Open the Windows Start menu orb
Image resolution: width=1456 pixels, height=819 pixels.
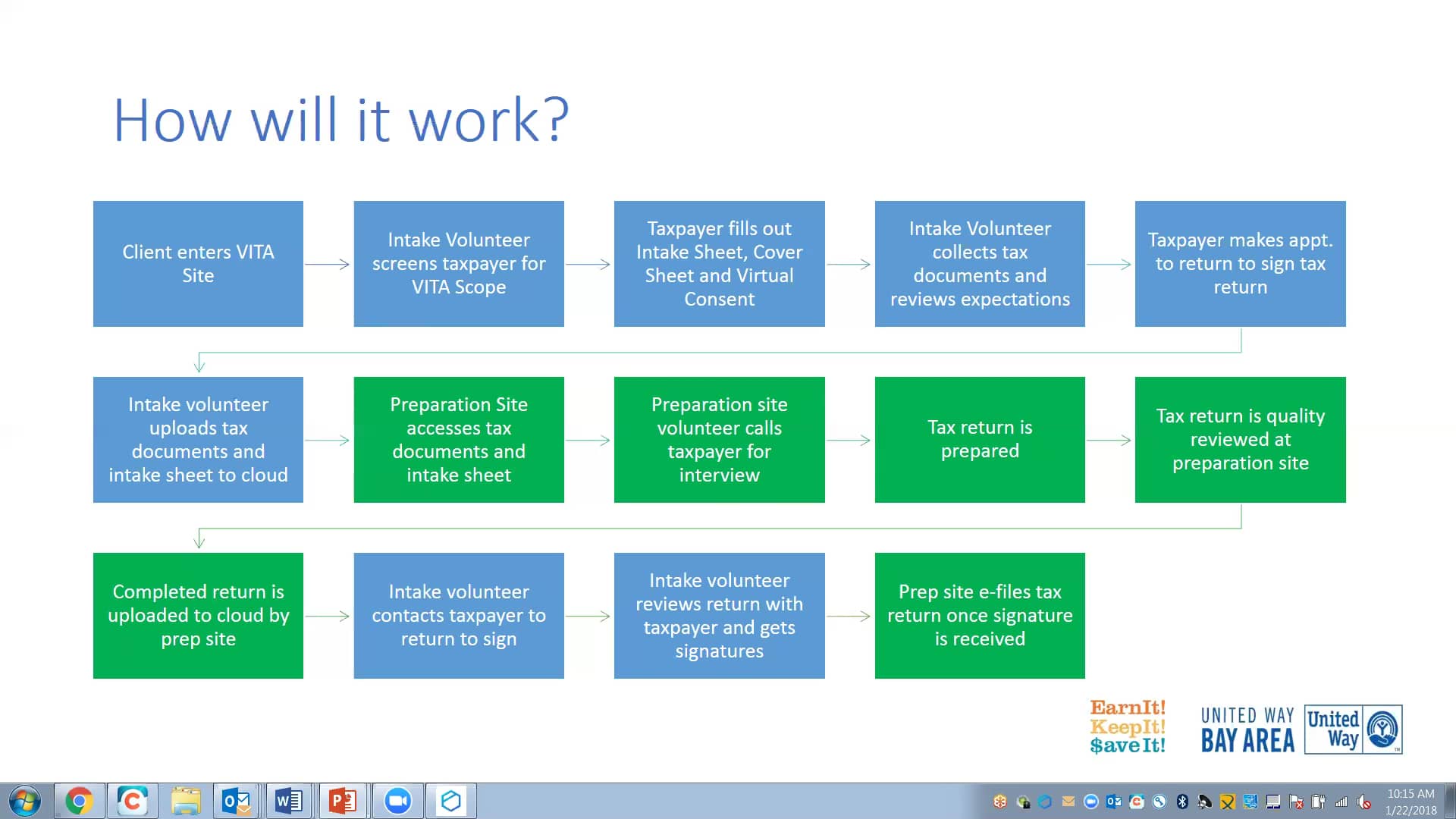(24, 801)
